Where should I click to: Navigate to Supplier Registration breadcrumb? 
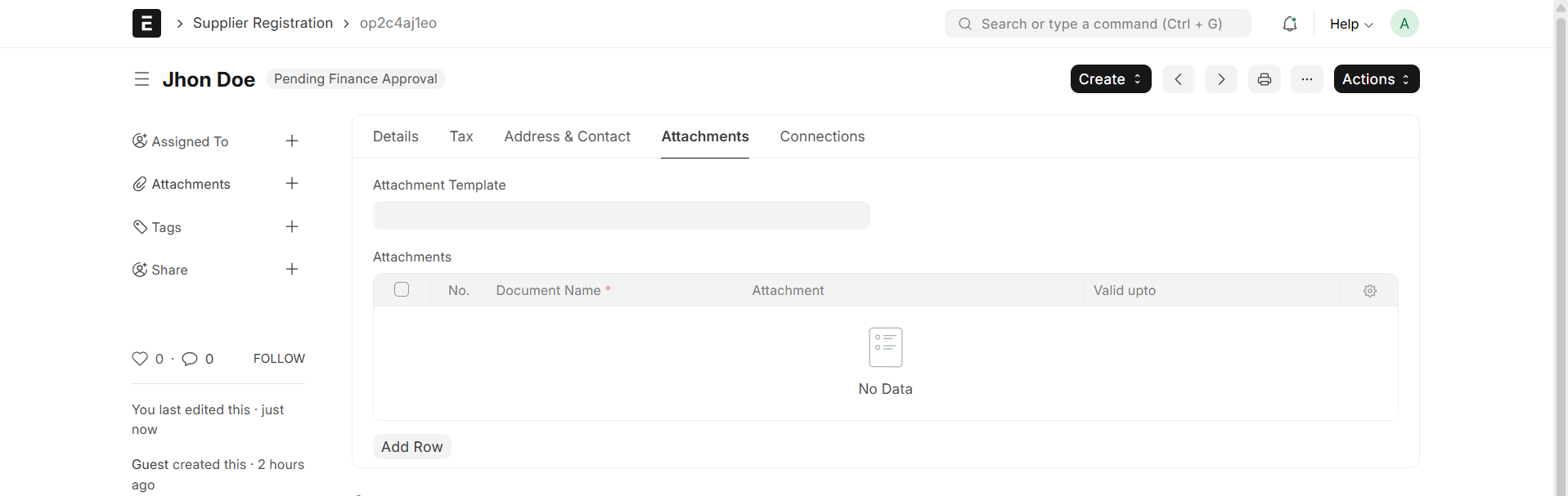coord(263,23)
